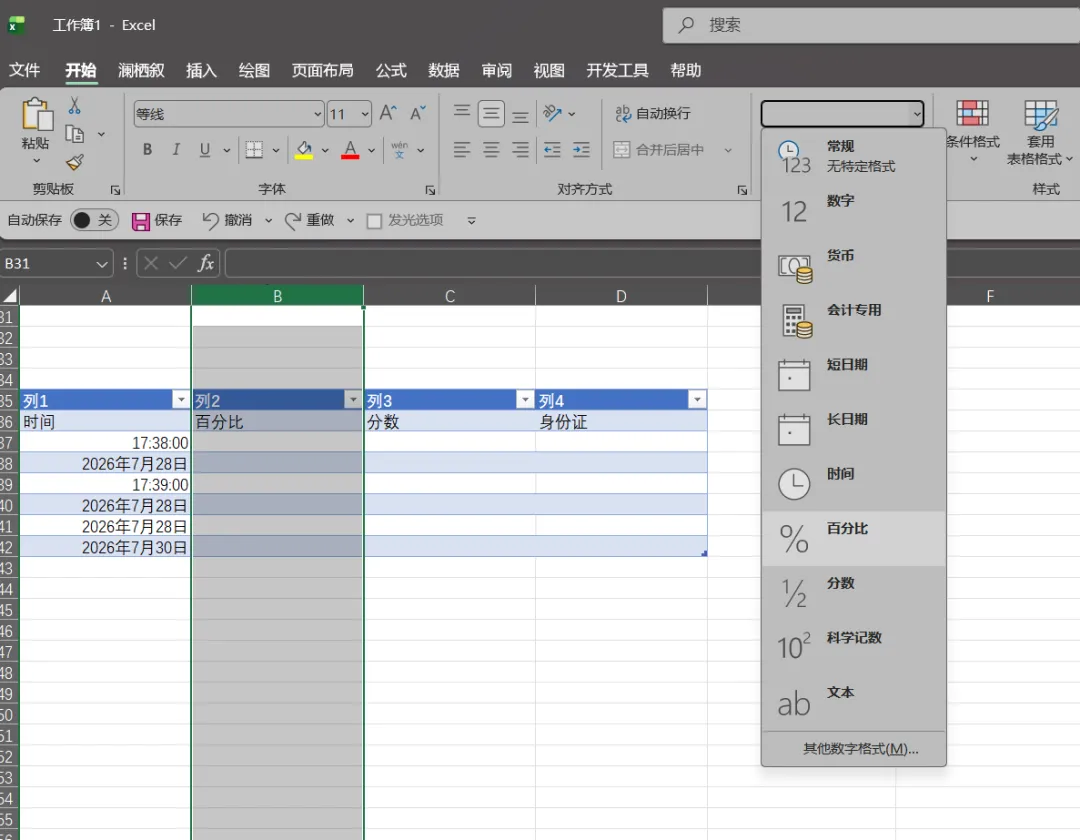Choose 科学记数 number format
1080x840 pixels.
853,648
